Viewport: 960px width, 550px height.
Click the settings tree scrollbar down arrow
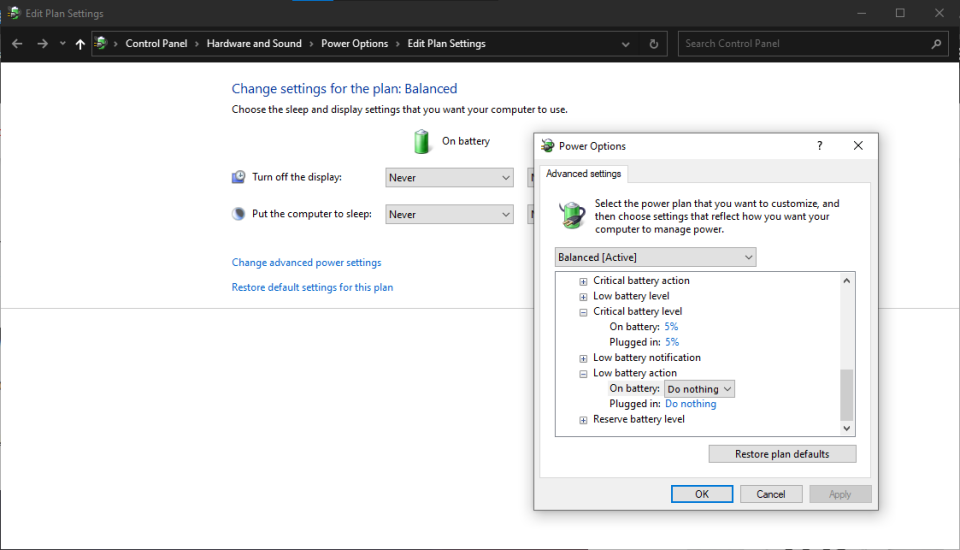click(x=848, y=428)
